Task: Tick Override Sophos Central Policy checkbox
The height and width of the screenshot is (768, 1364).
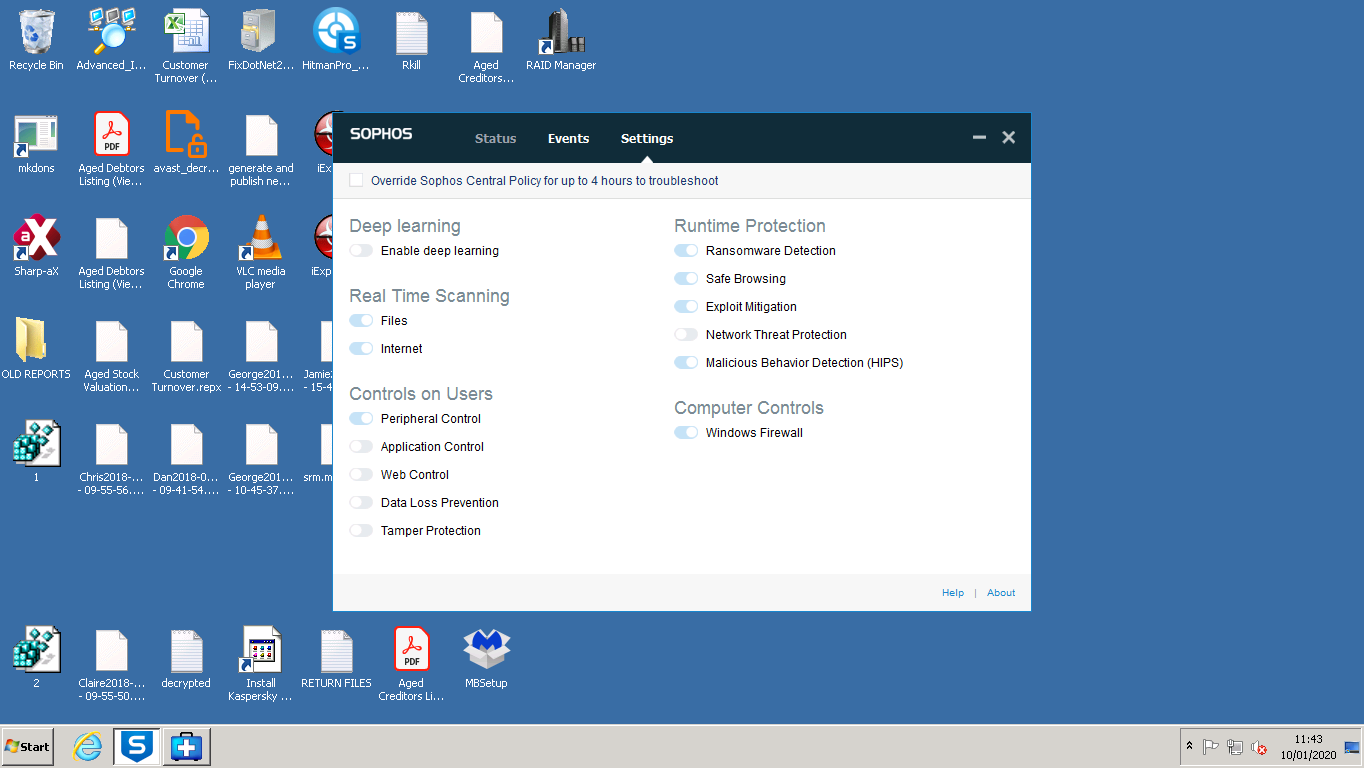Action: 356,180
